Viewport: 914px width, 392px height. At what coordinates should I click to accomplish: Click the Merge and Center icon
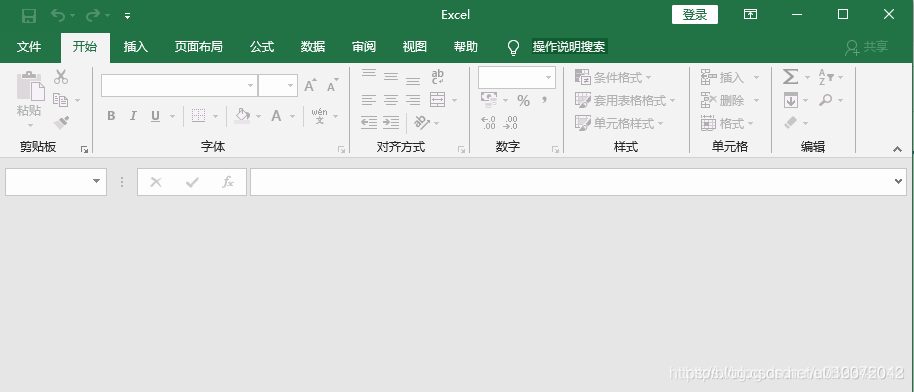438,100
